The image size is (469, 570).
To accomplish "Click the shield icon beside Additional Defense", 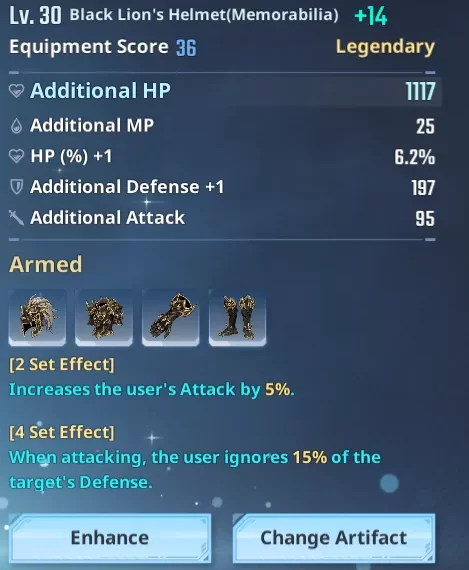I will click(x=16, y=187).
